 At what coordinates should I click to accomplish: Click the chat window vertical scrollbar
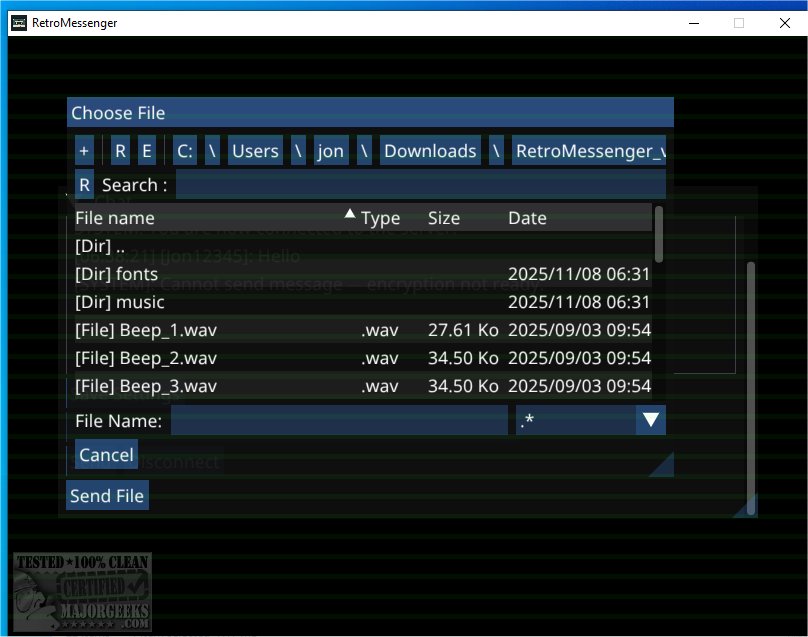751,388
